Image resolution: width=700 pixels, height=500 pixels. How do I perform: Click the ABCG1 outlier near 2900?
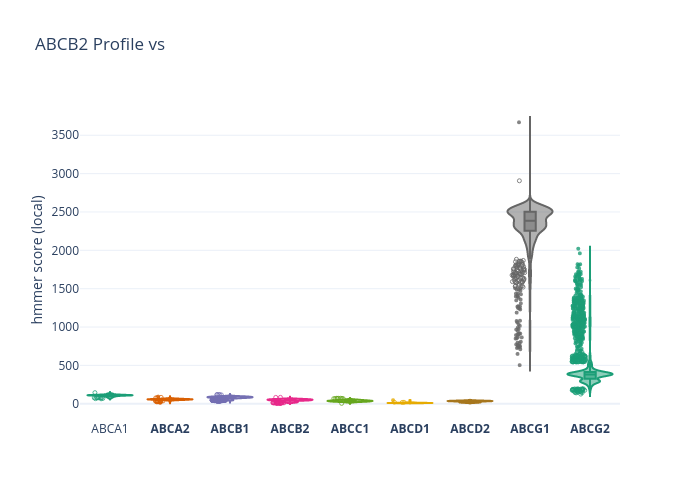point(519,181)
